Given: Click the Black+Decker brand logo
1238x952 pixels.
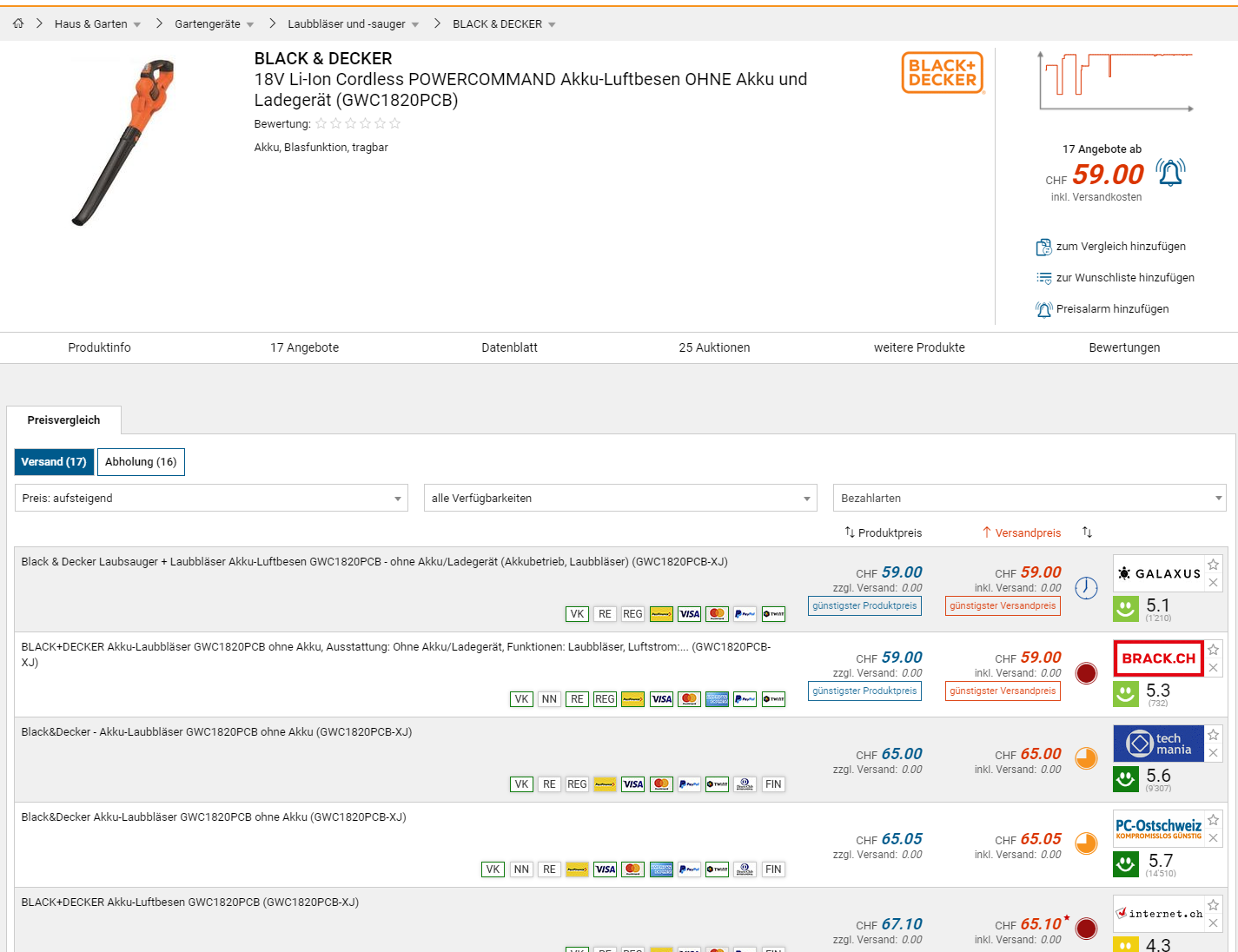Looking at the screenshot, I should click(x=942, y=73).
